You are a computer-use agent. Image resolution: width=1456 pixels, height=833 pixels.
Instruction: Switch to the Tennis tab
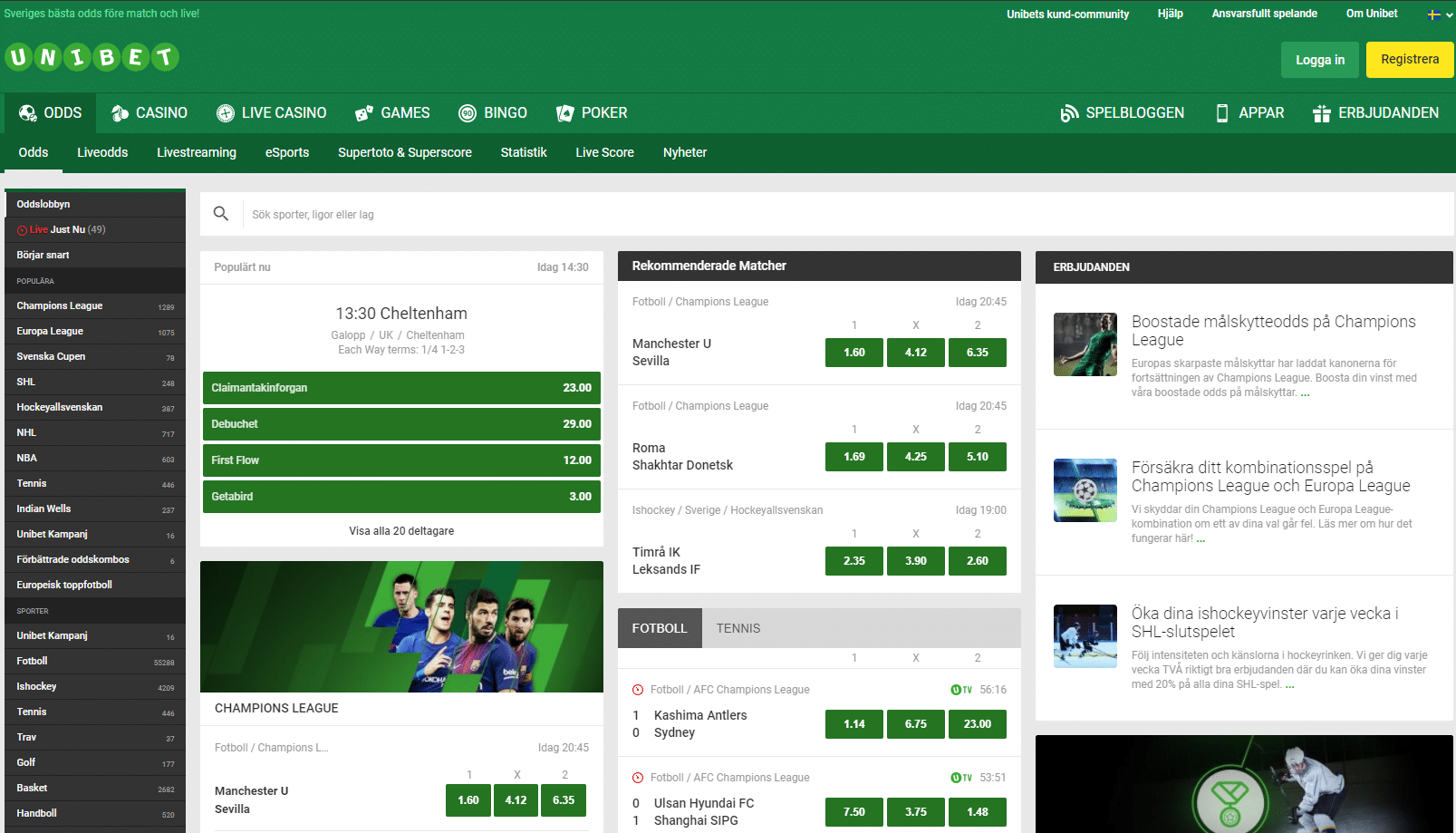click(738, 628)
